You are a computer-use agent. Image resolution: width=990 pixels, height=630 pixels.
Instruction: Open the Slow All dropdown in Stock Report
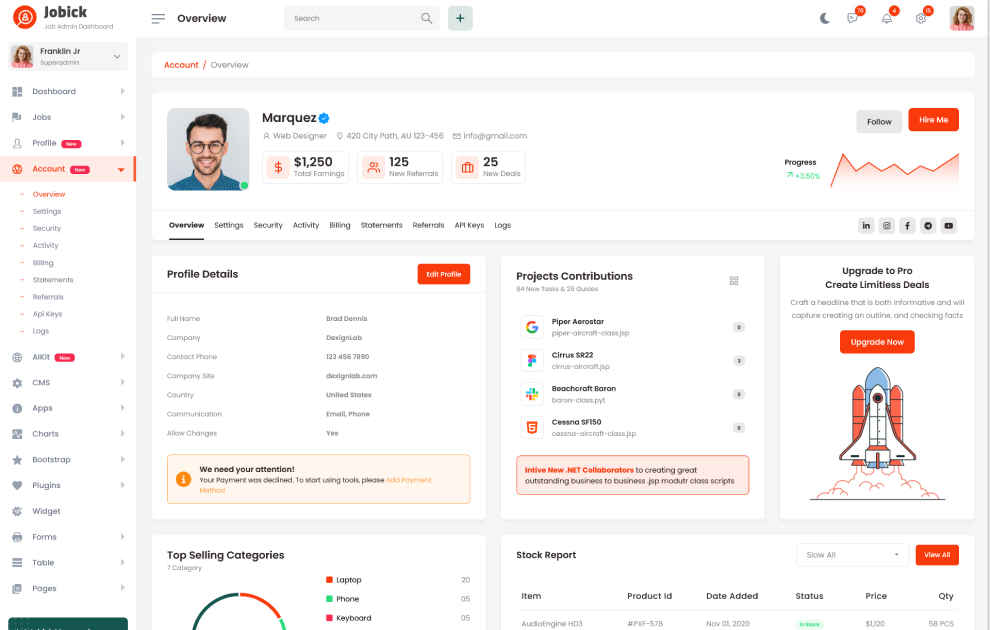[852, 555]
